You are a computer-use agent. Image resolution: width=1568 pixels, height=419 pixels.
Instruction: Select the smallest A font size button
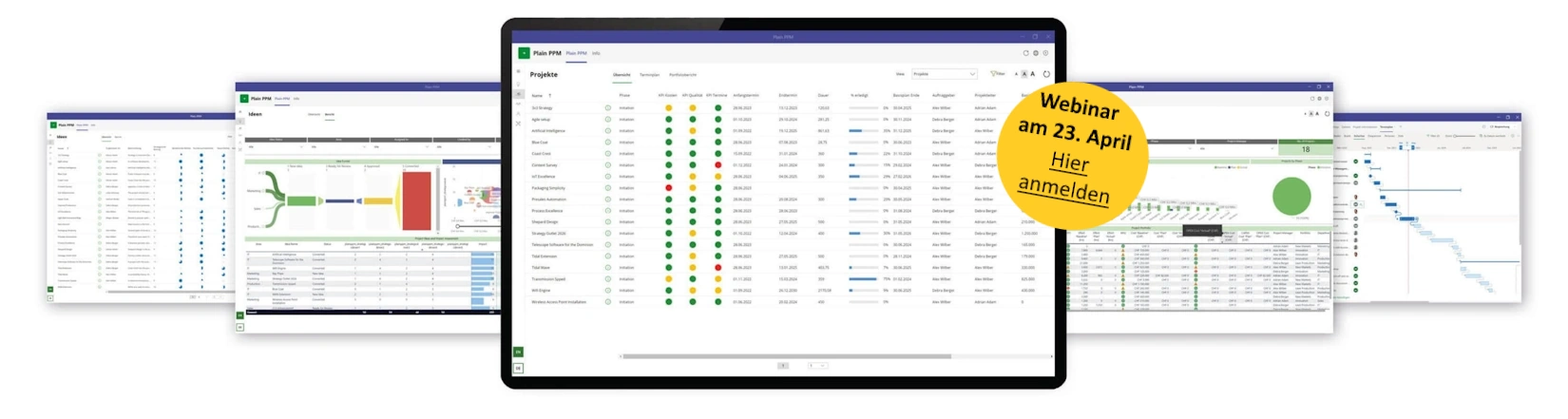1016,74
